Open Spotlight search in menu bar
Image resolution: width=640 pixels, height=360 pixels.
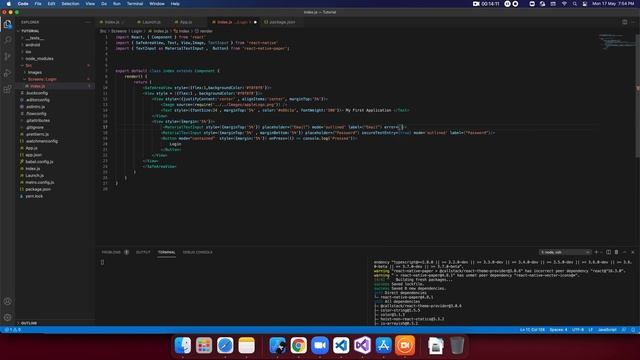(575, 4)
